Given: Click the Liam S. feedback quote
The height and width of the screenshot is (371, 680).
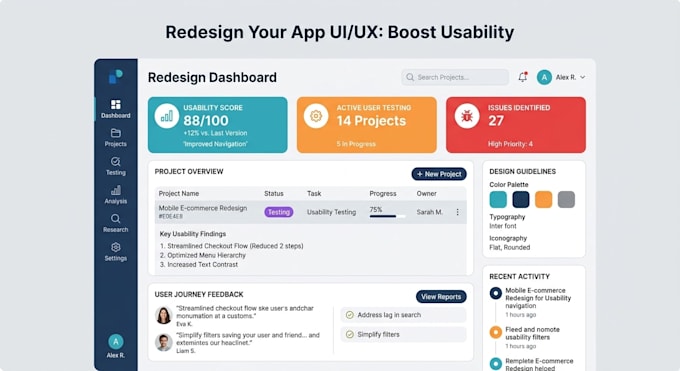Looking at the screenshot, I should point(248,339).
